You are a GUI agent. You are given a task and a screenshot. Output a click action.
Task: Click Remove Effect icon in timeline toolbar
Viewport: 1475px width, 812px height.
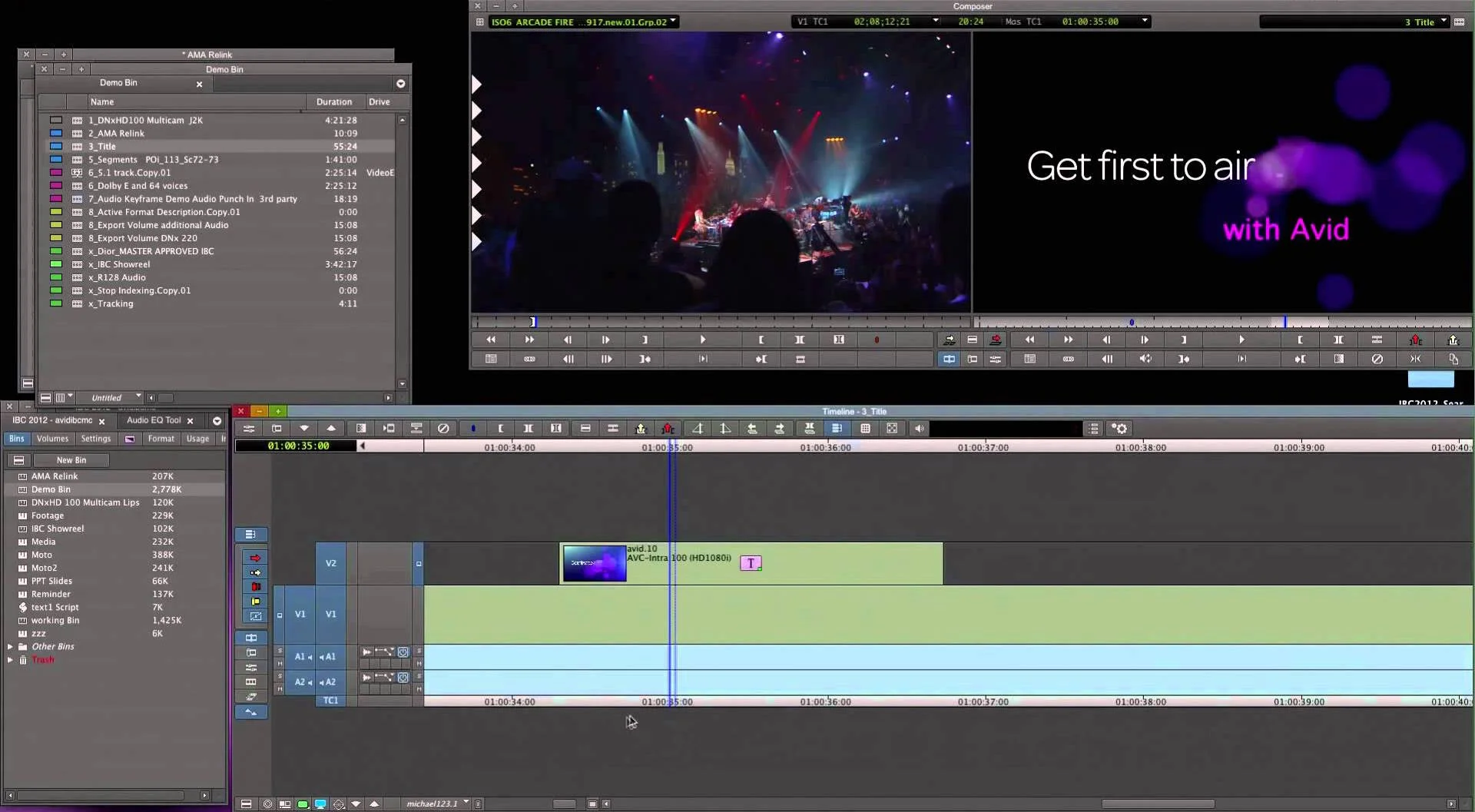(x=443, y=429)
